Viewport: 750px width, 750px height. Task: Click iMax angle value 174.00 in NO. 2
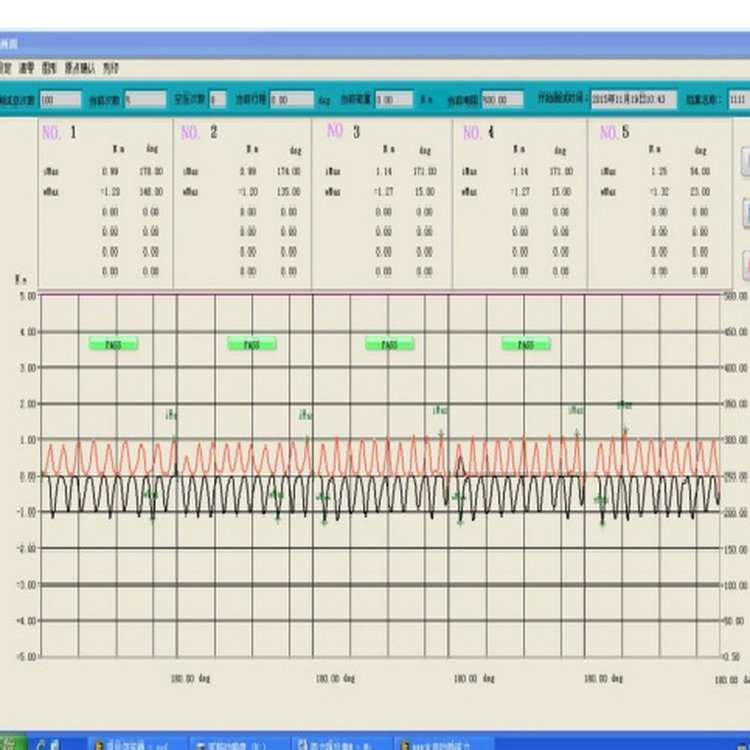click(x=289, y=171)
